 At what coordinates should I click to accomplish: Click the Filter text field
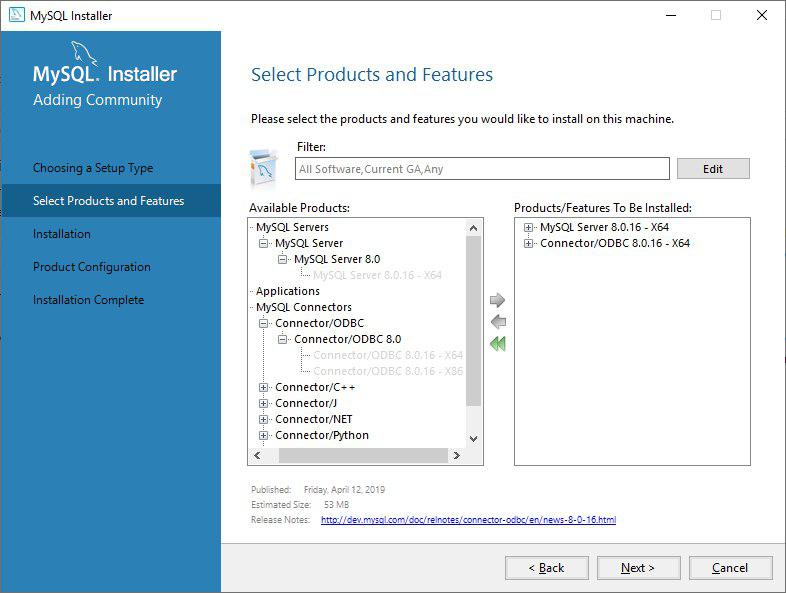(x=482, y=168)
